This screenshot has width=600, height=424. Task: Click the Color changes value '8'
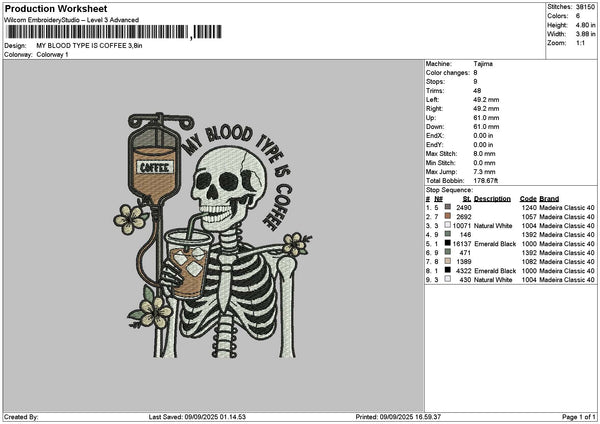[475, 73]
